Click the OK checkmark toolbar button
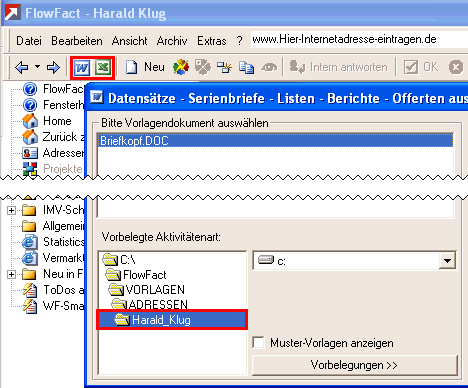 pyautogui.click(x=421, y=67)
